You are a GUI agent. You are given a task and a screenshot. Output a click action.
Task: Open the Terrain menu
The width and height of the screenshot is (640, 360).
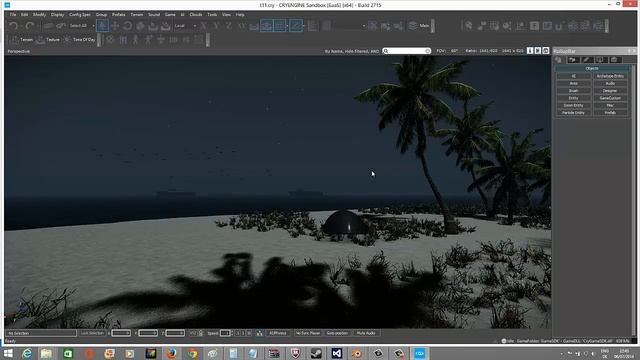pos(137,14)
